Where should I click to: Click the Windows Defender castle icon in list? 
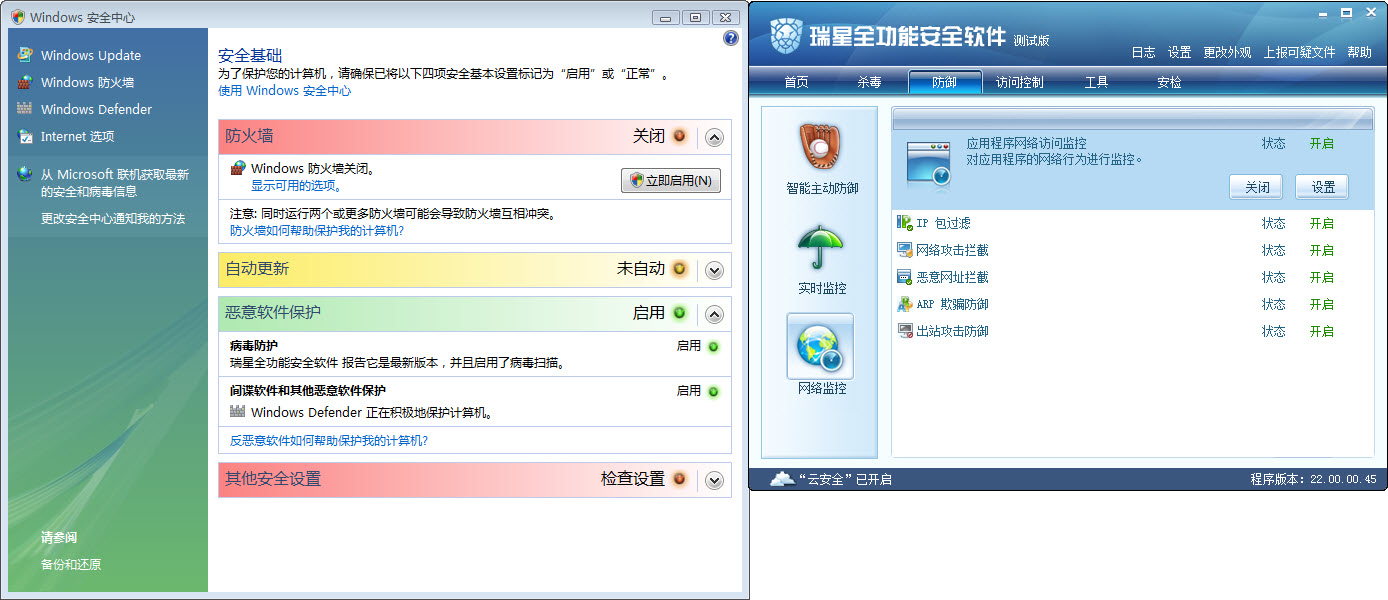tap(237, 412)
